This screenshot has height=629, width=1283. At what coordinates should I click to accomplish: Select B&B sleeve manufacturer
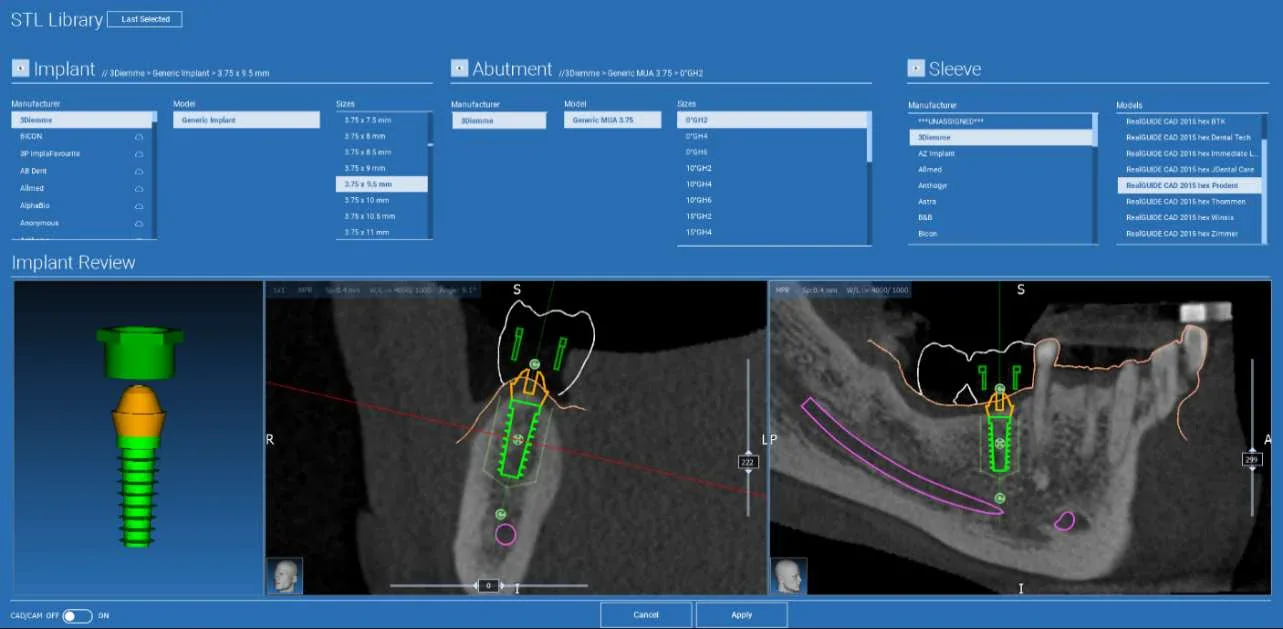[x=999, y=217]
